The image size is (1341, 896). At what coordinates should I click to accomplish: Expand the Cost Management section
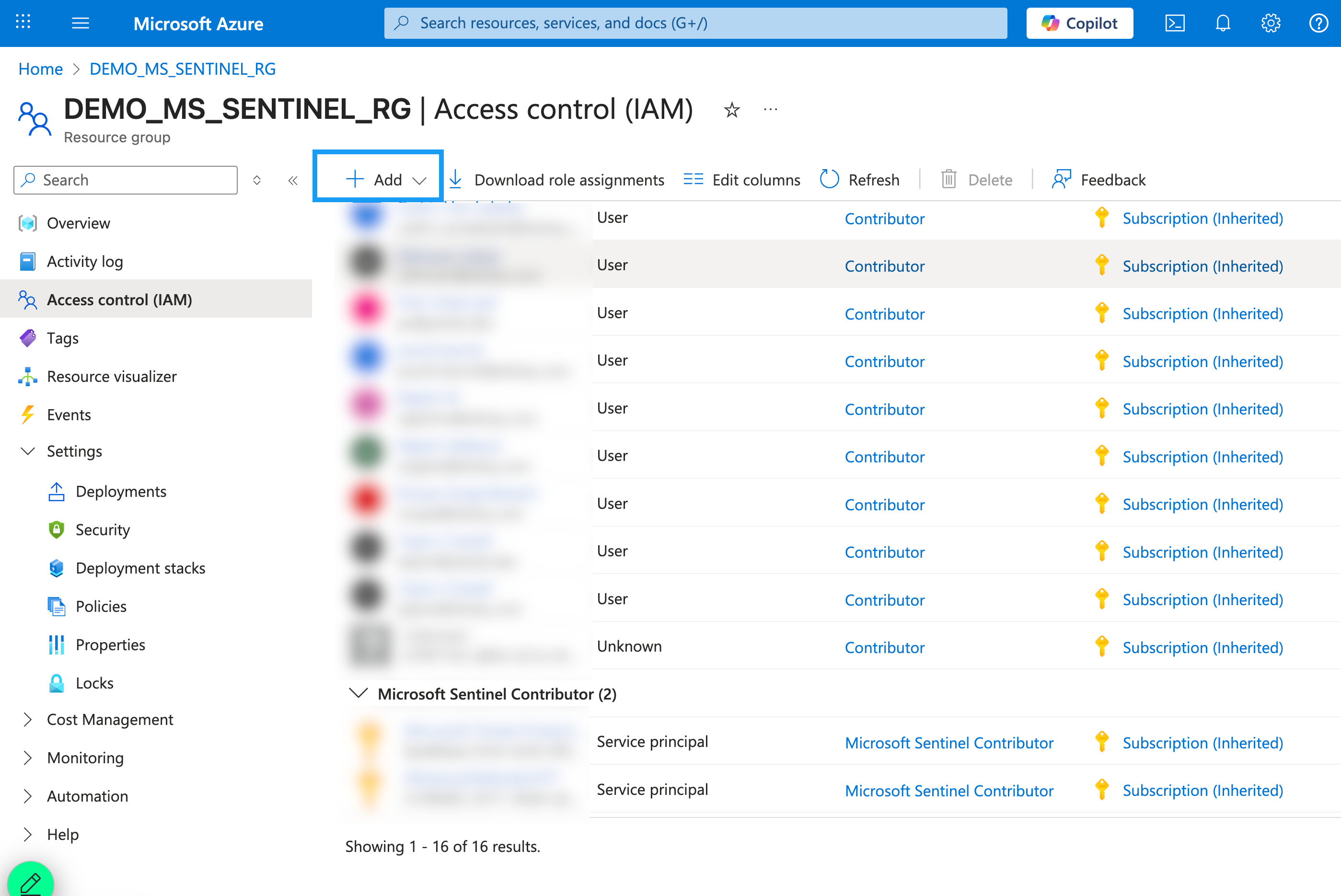[x=27, y=719]
